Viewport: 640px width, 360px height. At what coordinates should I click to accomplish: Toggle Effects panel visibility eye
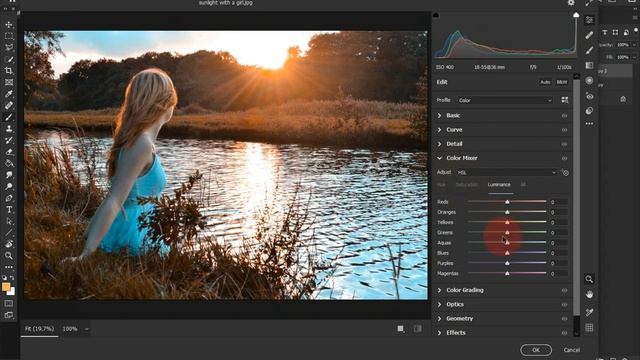tap(564, 333)
